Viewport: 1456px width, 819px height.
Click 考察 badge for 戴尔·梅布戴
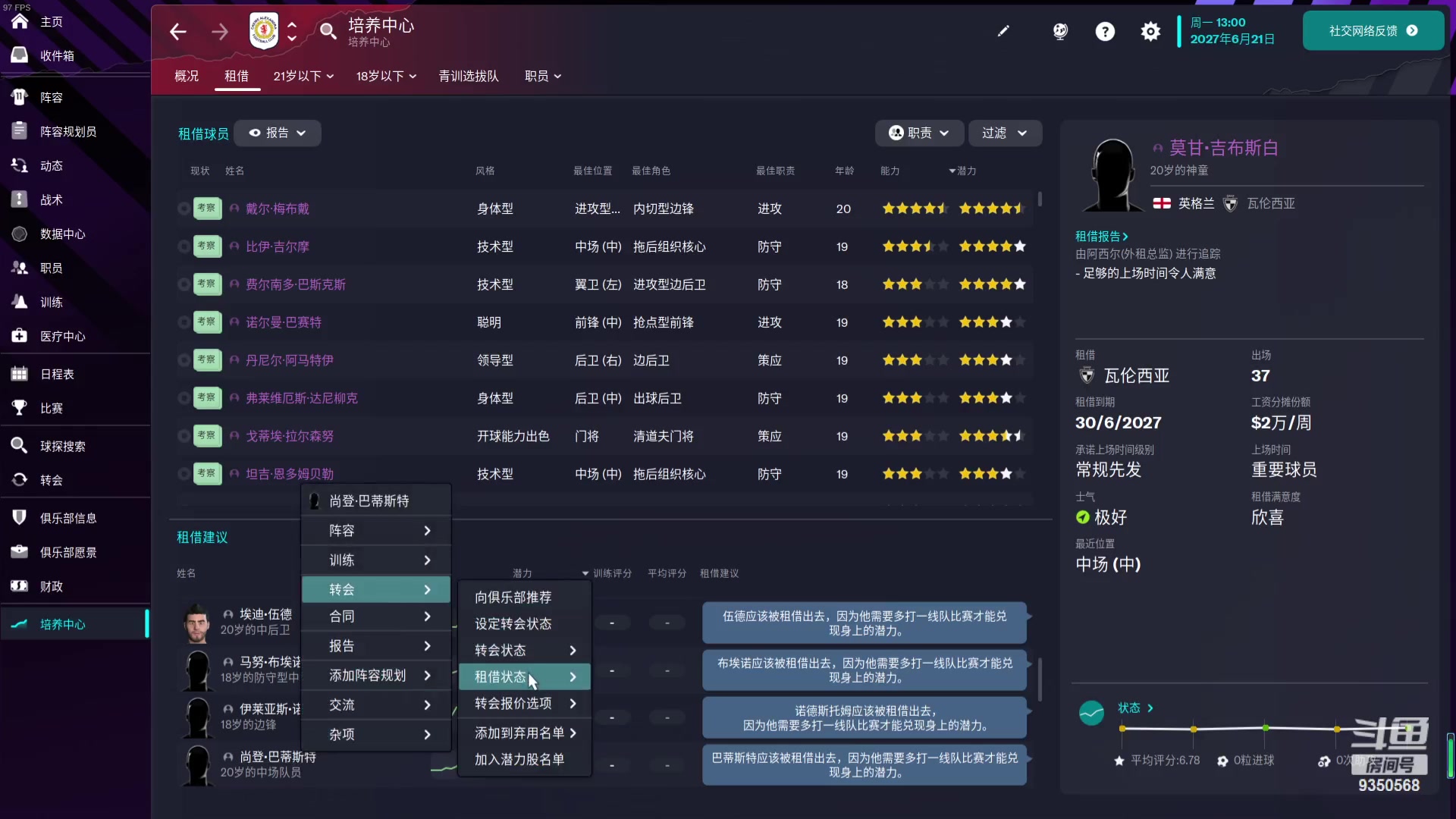207,208
